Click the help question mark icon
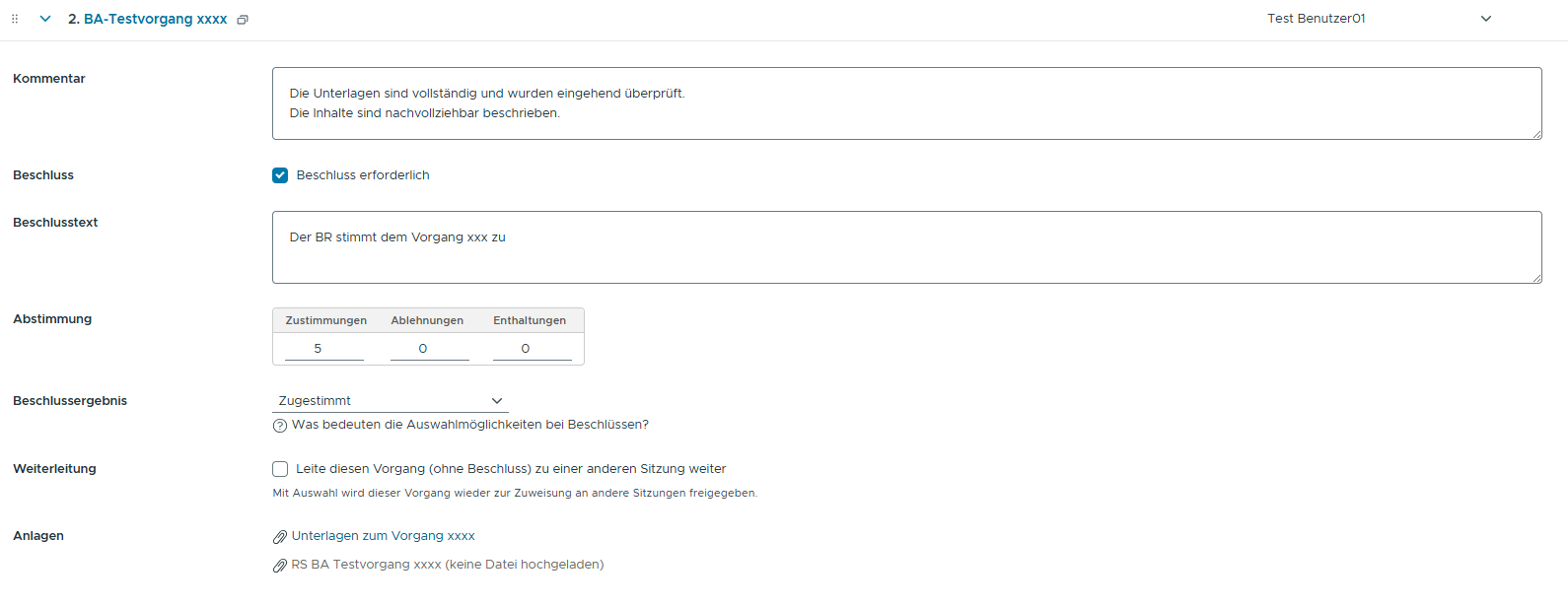1568x607 pixels. 280,426
